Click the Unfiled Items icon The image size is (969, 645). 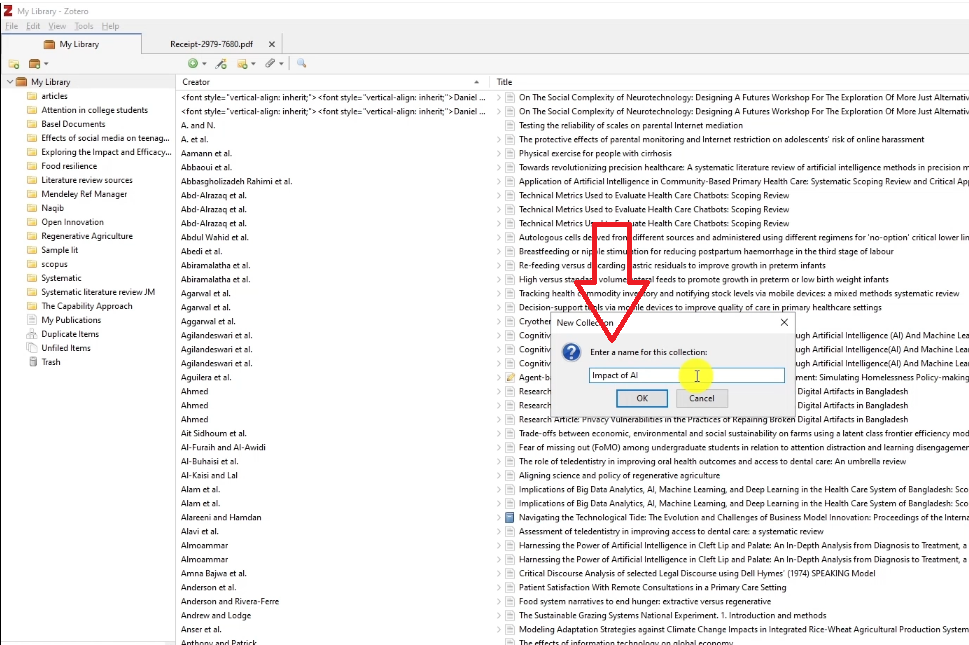coord(32,348)
